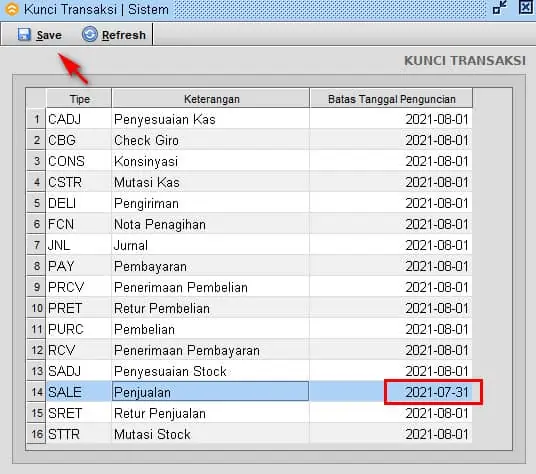This screenshot has width=536, height=474.
Task: Click row number 8 header
Action: tap(36, 266)
